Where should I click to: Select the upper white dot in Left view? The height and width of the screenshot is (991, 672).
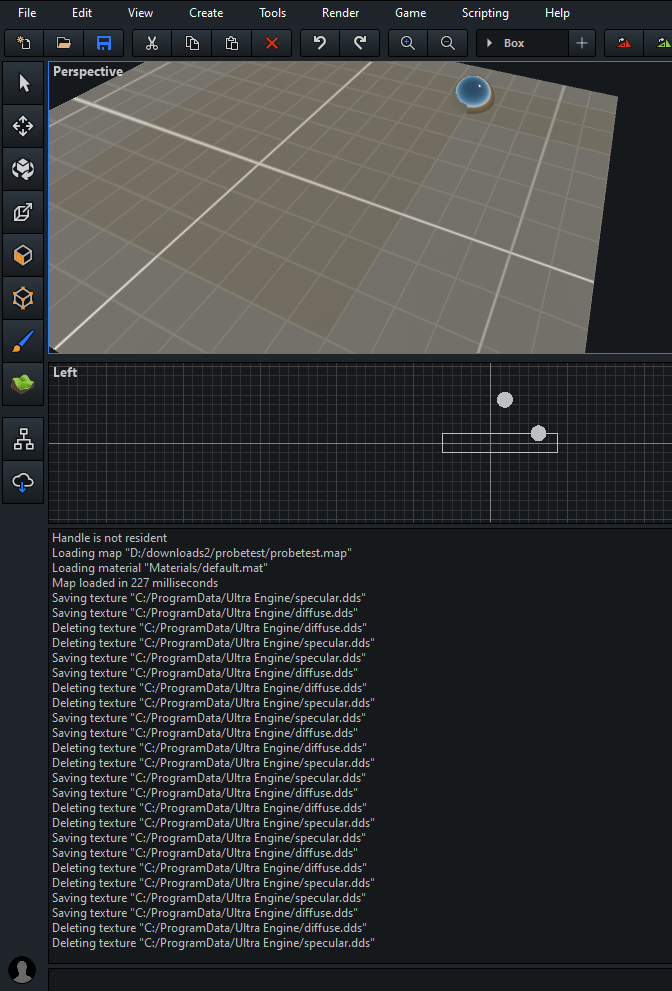click(504, 399)
